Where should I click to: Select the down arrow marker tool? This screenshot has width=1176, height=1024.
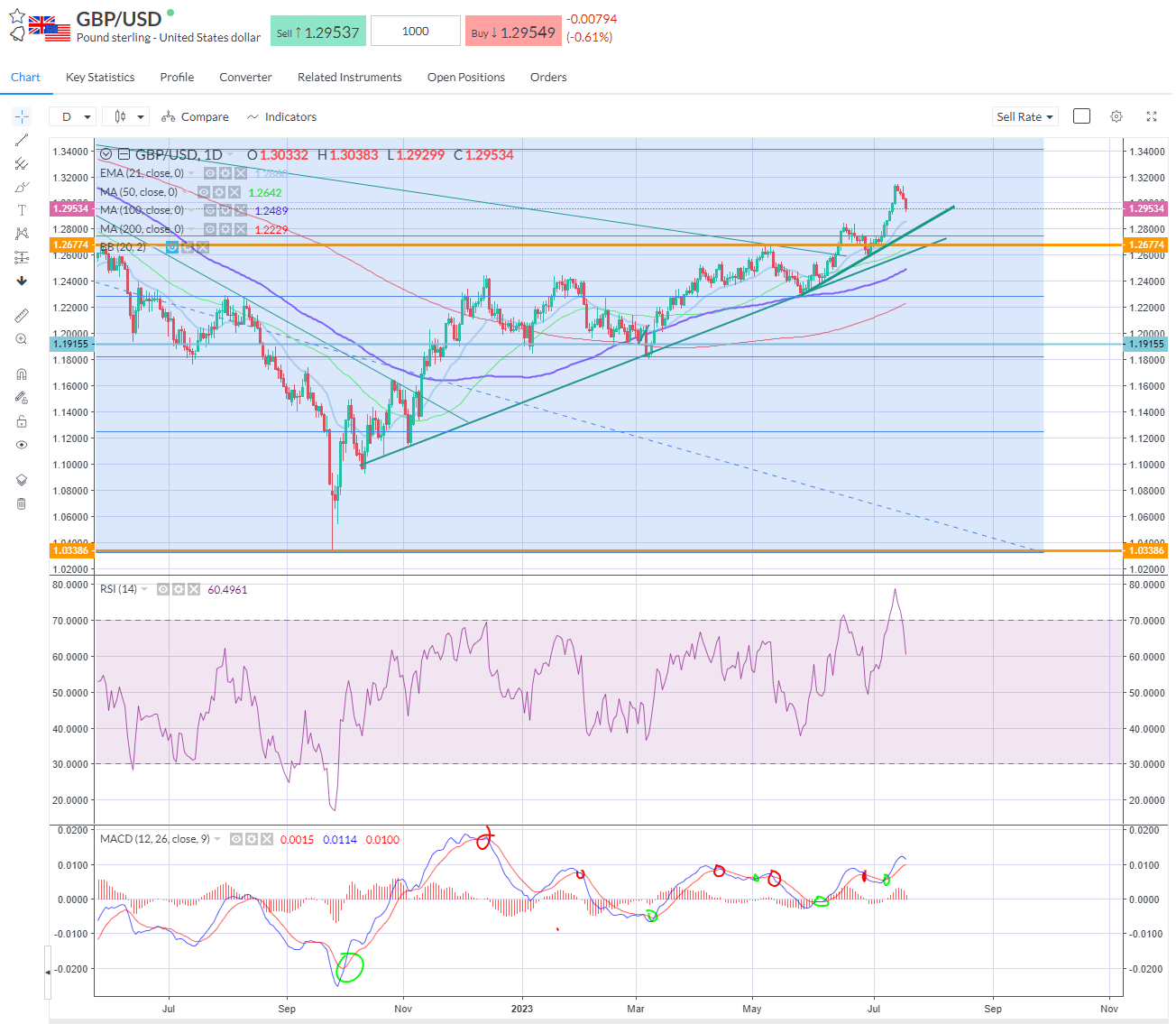(x=22, y=281)
